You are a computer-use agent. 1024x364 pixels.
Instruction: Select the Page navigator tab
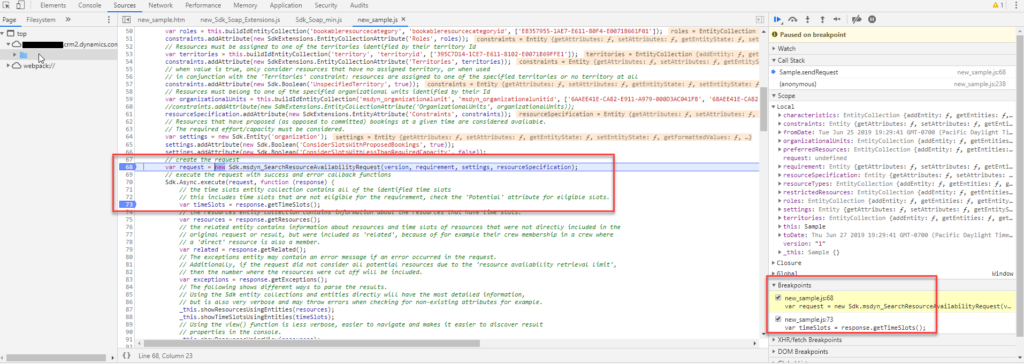click(x=10, y=20)
